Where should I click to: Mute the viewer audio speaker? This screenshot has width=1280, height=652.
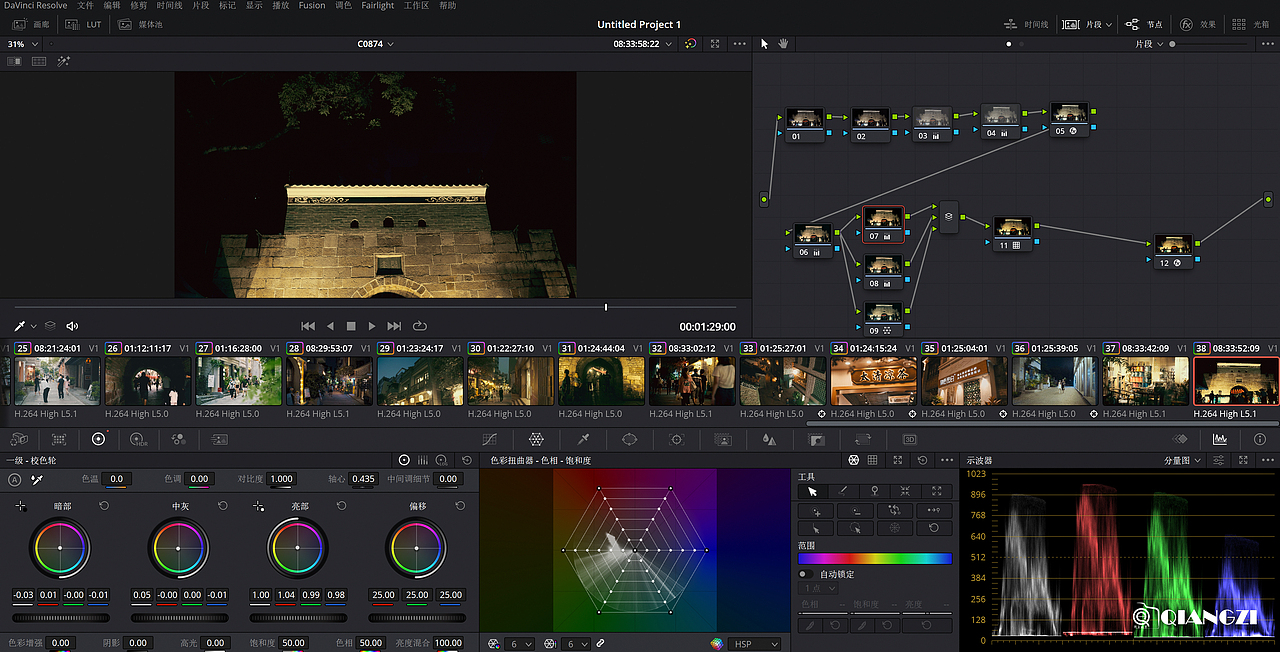[72, 326]
